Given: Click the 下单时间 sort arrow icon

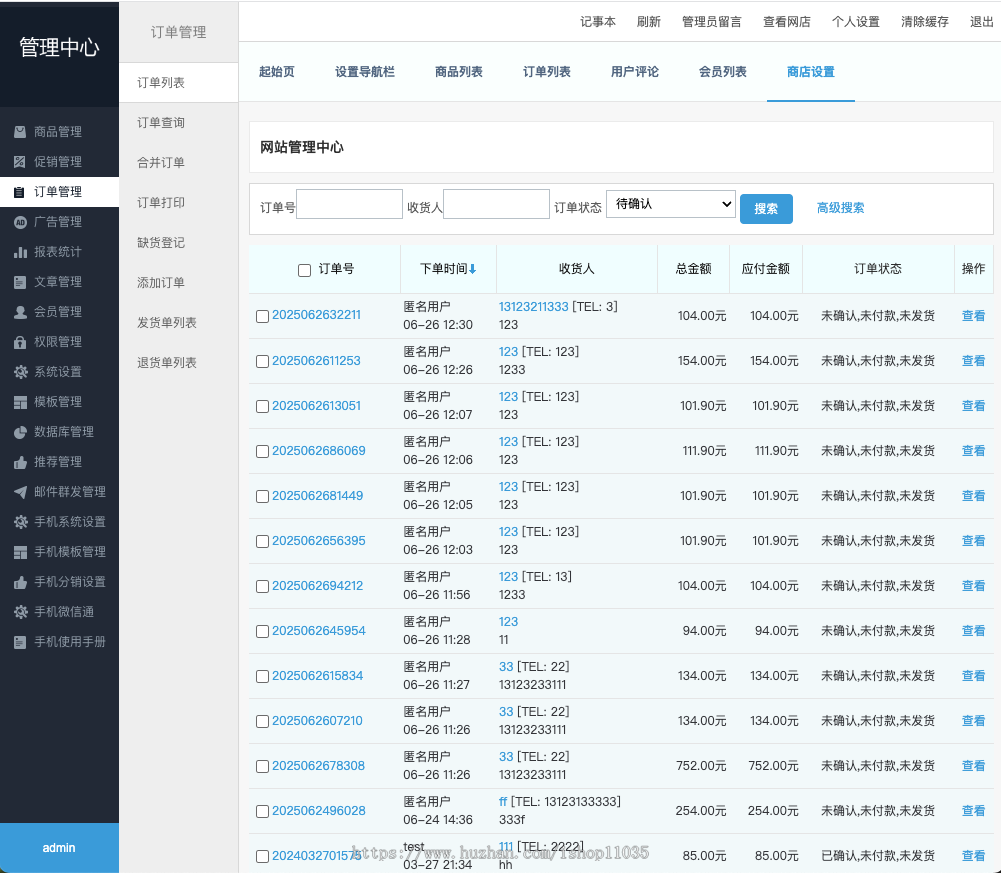Looking at the screenshot, I should [x=472, y=269].
